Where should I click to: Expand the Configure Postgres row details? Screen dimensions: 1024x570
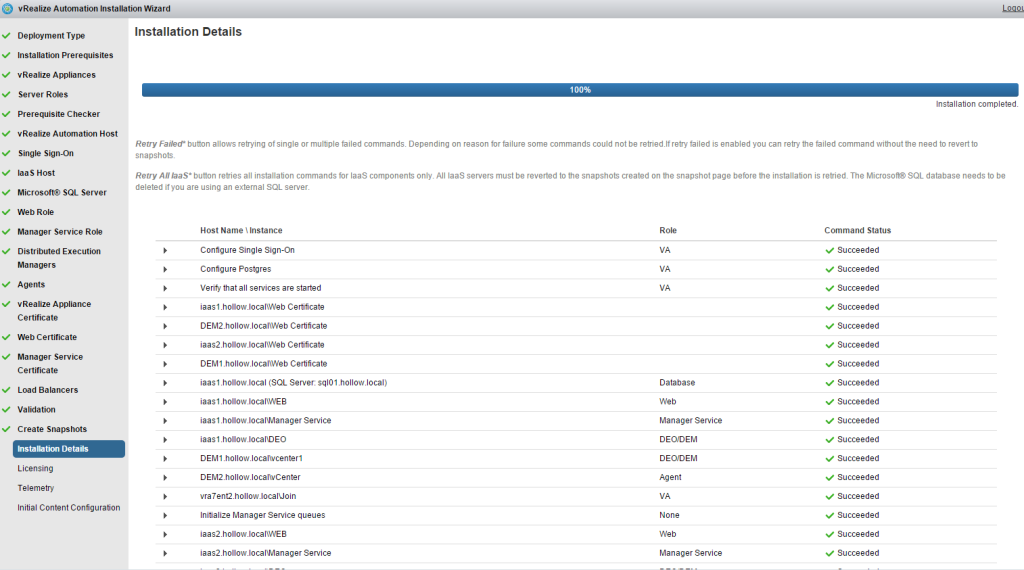click(165, 269)
